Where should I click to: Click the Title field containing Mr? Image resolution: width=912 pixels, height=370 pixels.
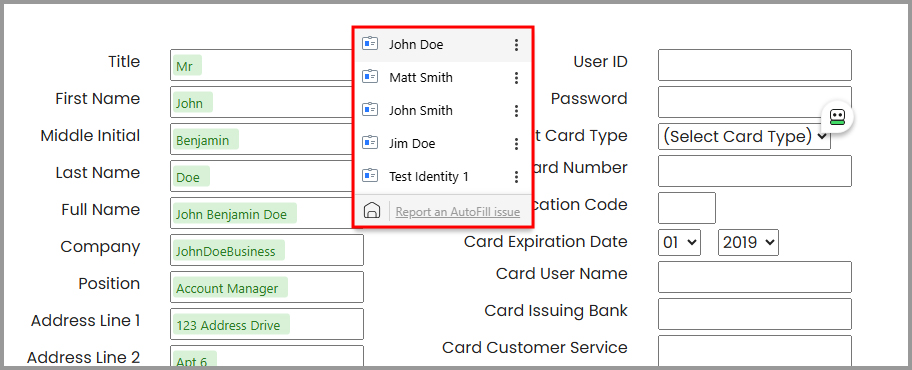(x=261, y=65)
